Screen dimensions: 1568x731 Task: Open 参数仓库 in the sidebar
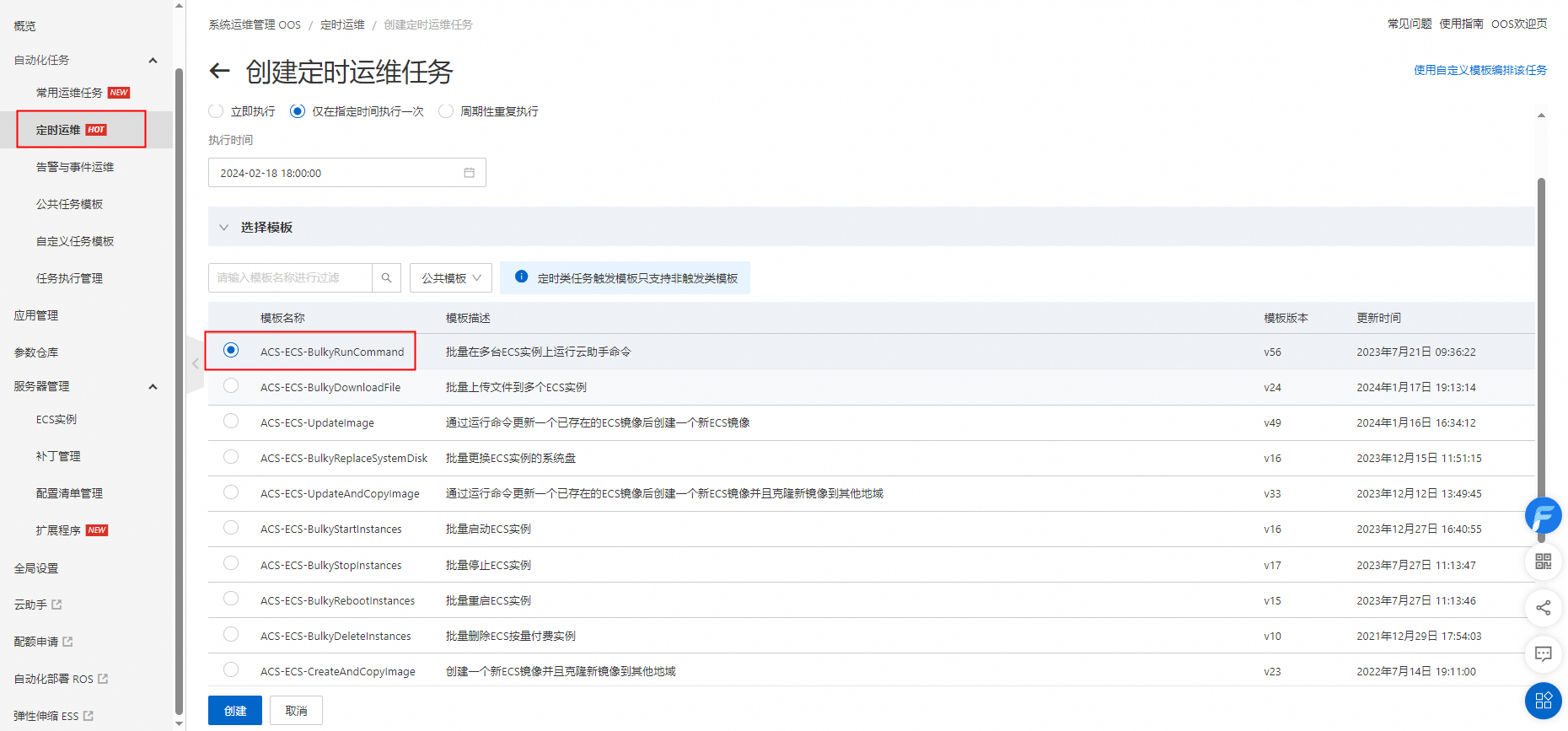click(x=36, y=352)
